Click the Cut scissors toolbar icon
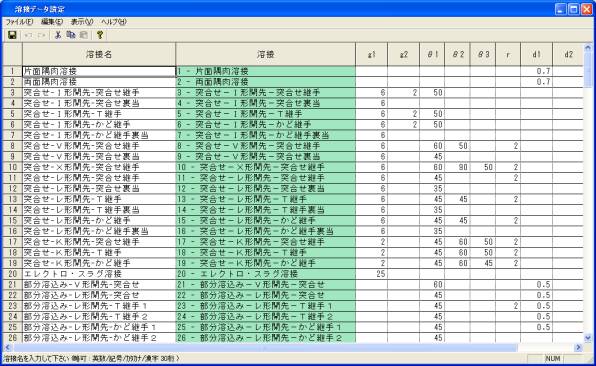Viewport: 596px width, 366px height. pyautogui.click(x=58, y=35)
